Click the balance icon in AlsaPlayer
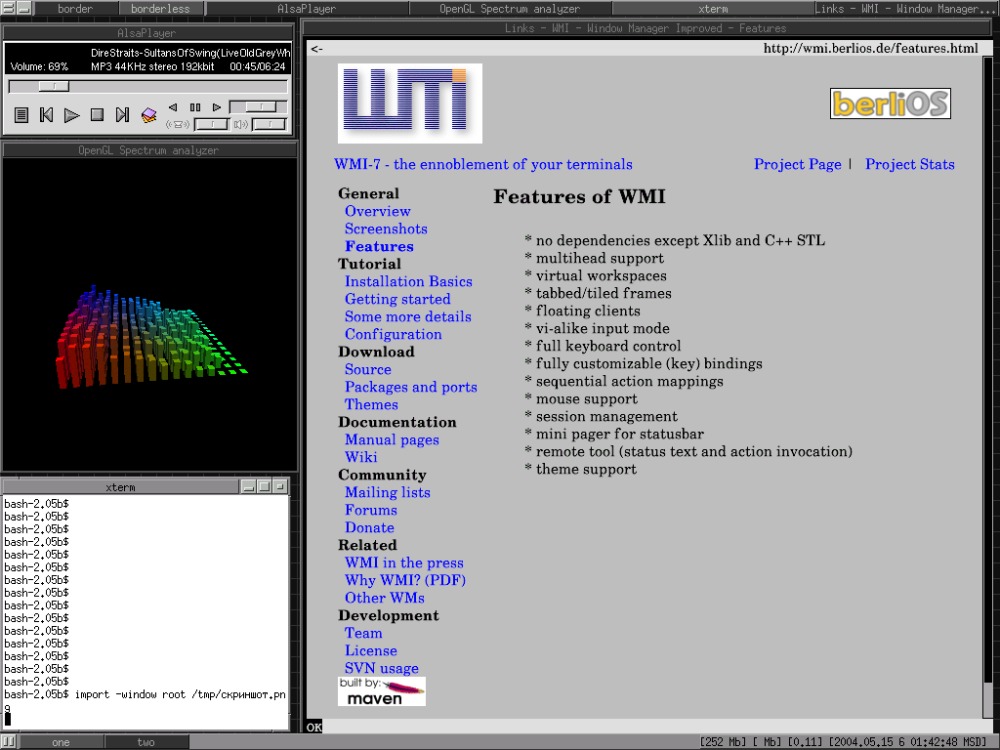This screenshot has height=750, width=1000. (x=178, y=124)
